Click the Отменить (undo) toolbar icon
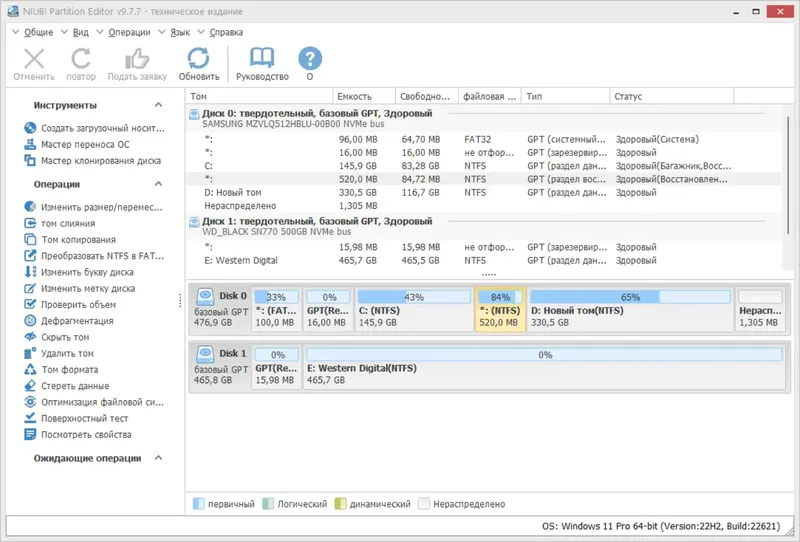 click(34, 59)
